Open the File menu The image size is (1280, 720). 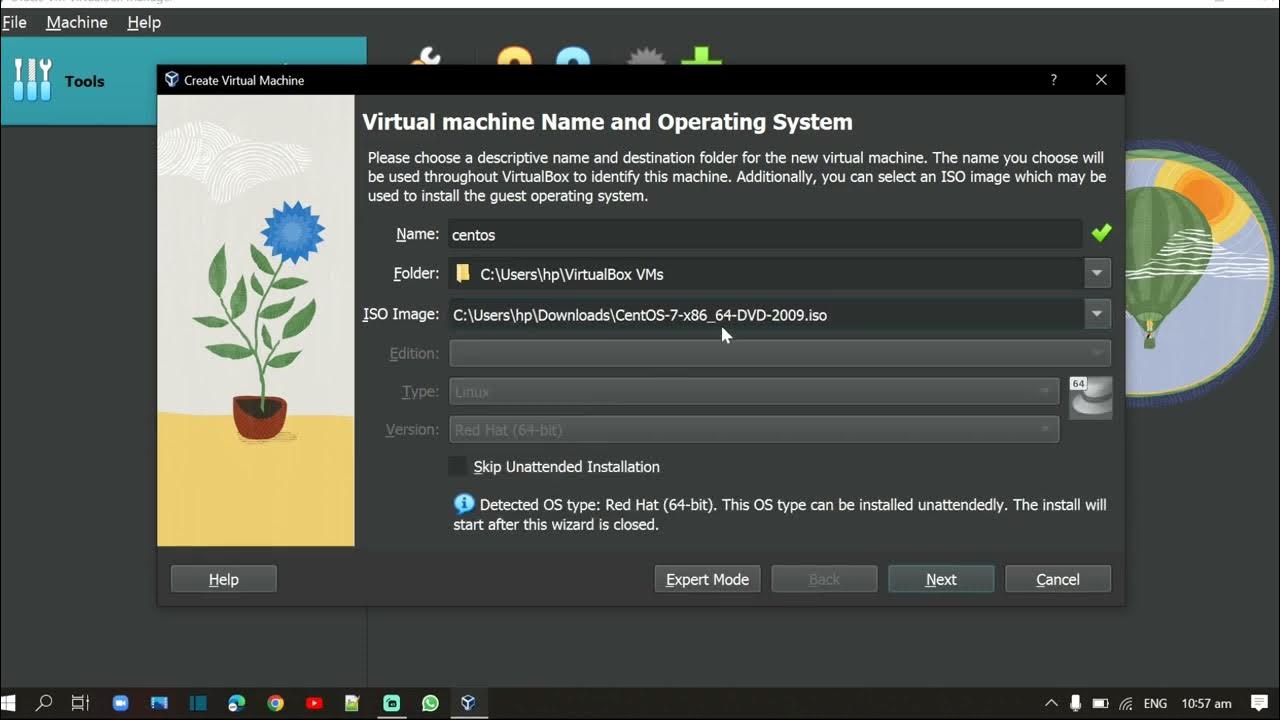tap(14, 22)
